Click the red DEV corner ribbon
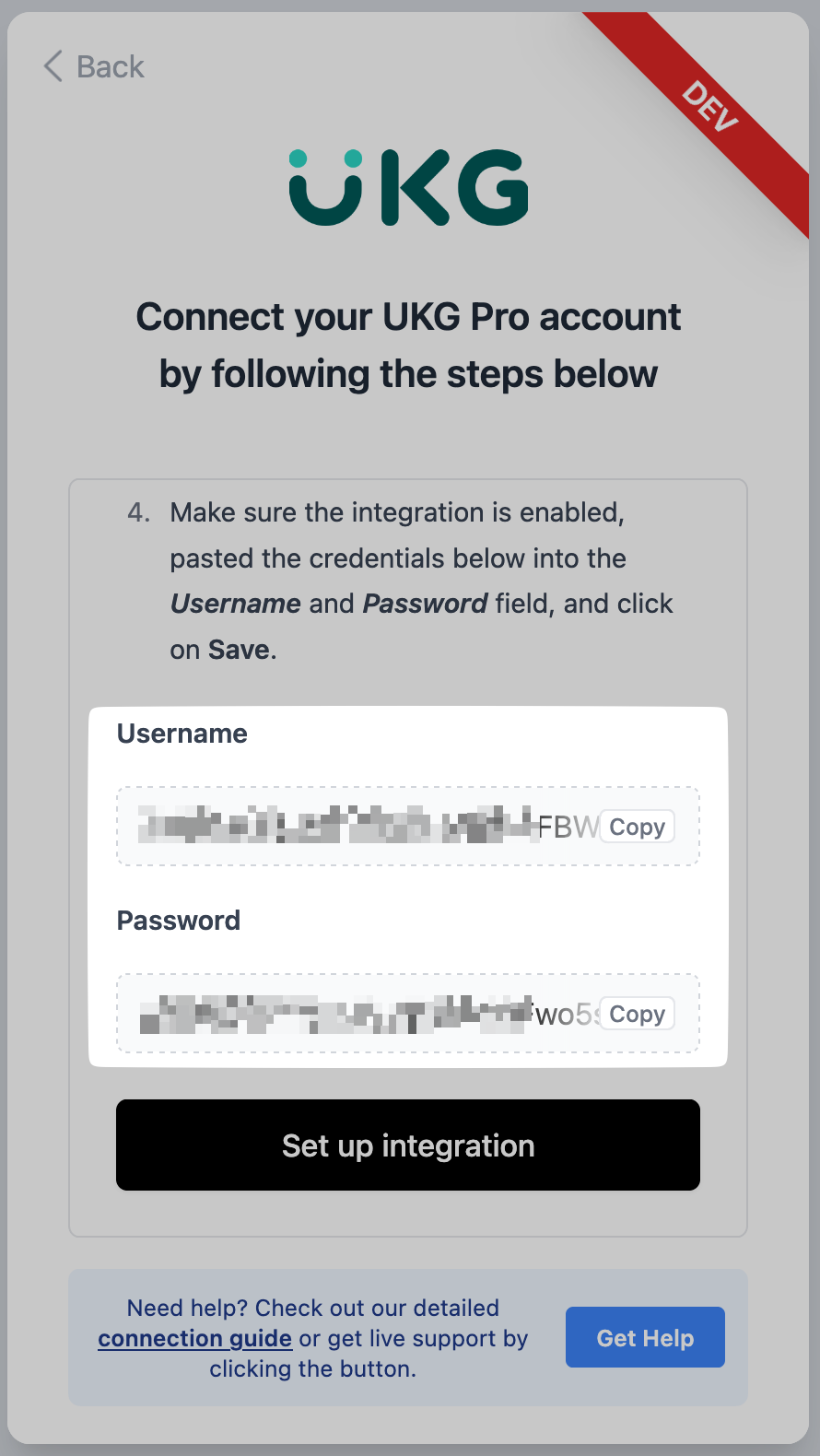Image resolution: width=820 pixels, height=1456 pixels. point(710,107)
